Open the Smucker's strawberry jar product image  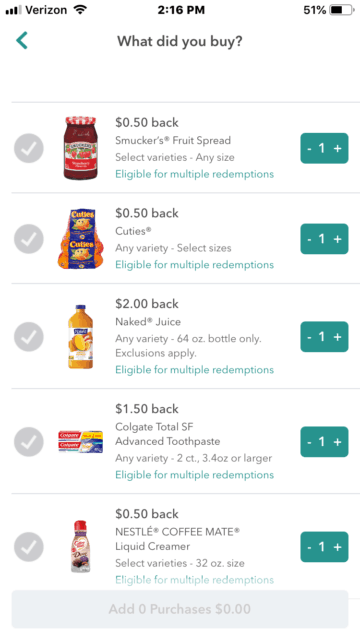click(x=81, y=148)
